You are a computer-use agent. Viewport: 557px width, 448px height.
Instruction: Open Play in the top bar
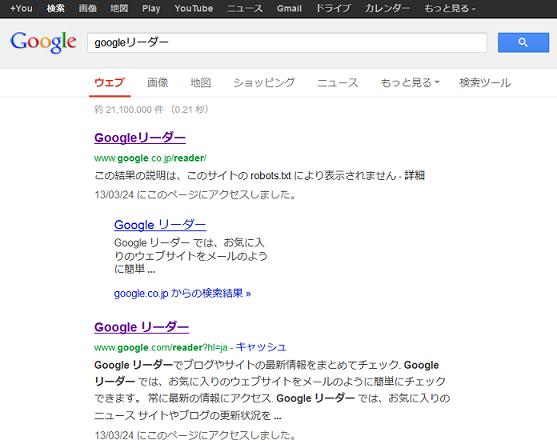(x=151, y=8)
